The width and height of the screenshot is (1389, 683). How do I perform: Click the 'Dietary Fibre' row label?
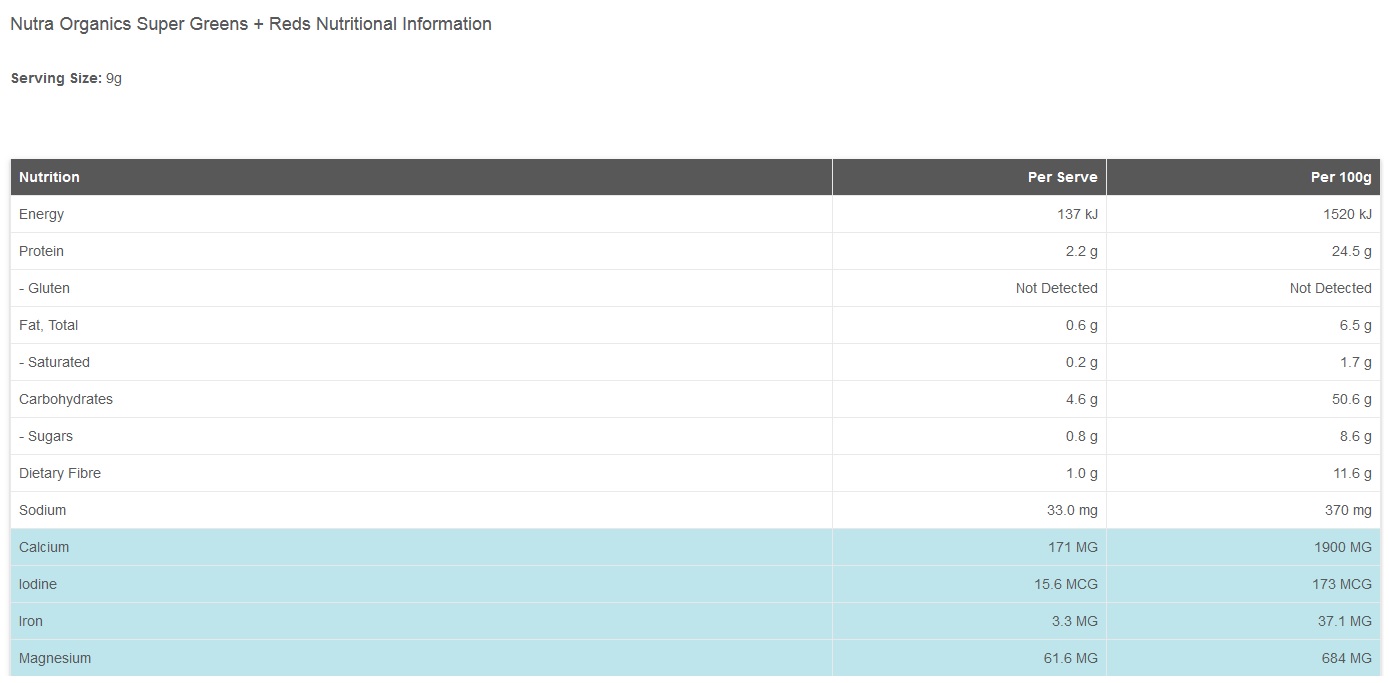coord(60,473)
